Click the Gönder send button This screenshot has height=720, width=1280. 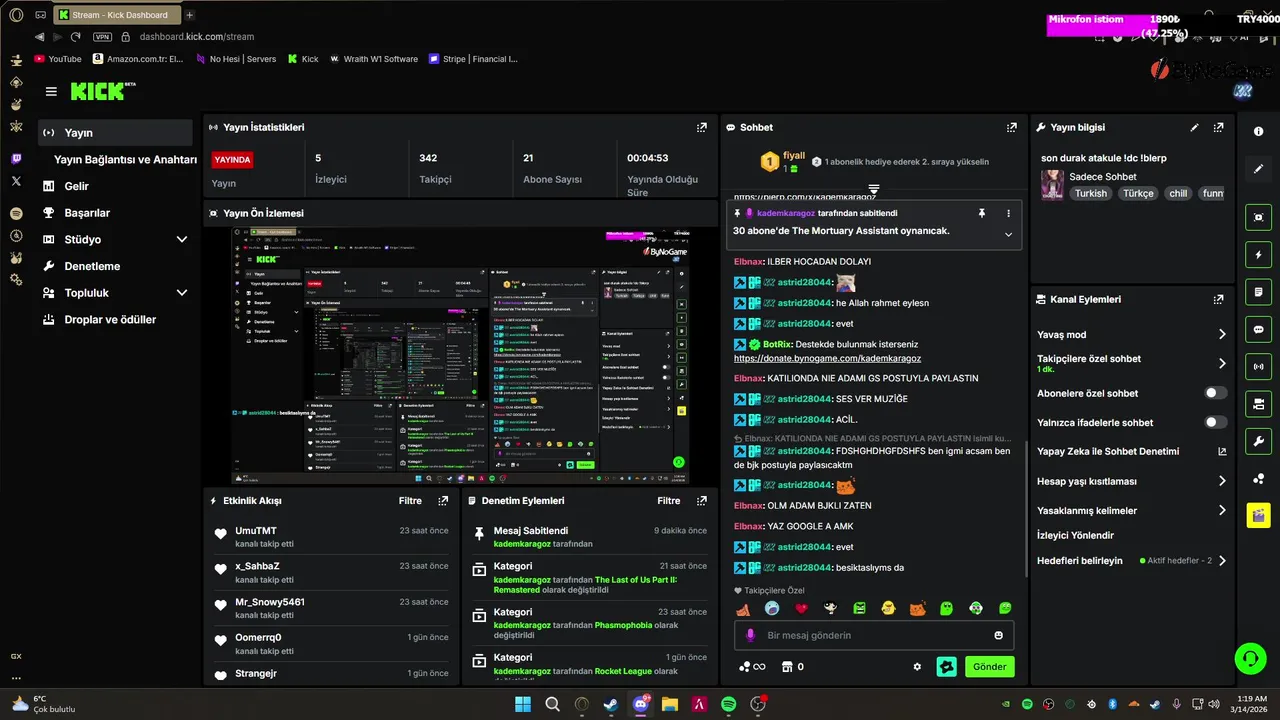[x=989, y=667]
